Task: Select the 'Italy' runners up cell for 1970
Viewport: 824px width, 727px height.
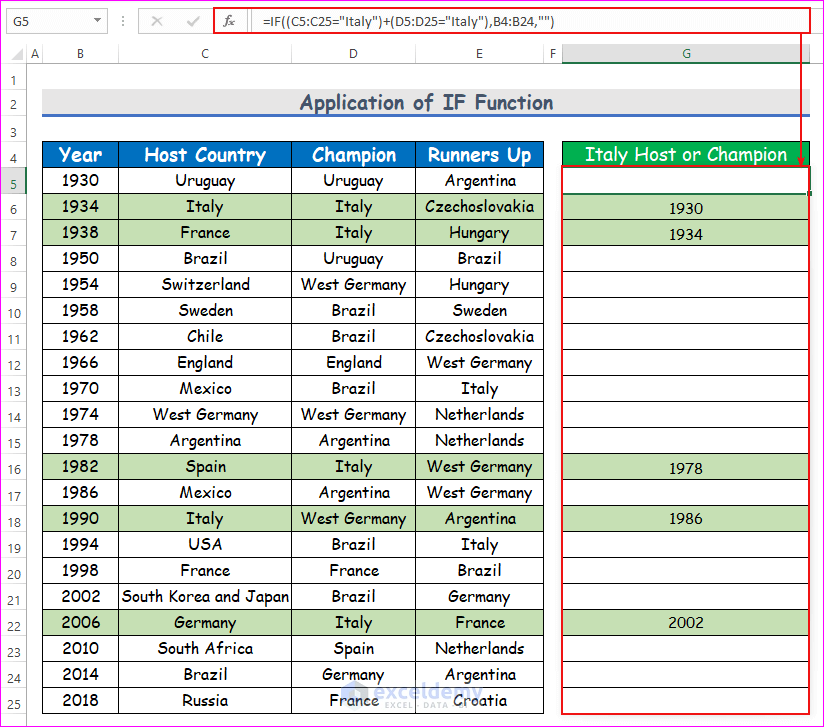Action: coord(479,388)
